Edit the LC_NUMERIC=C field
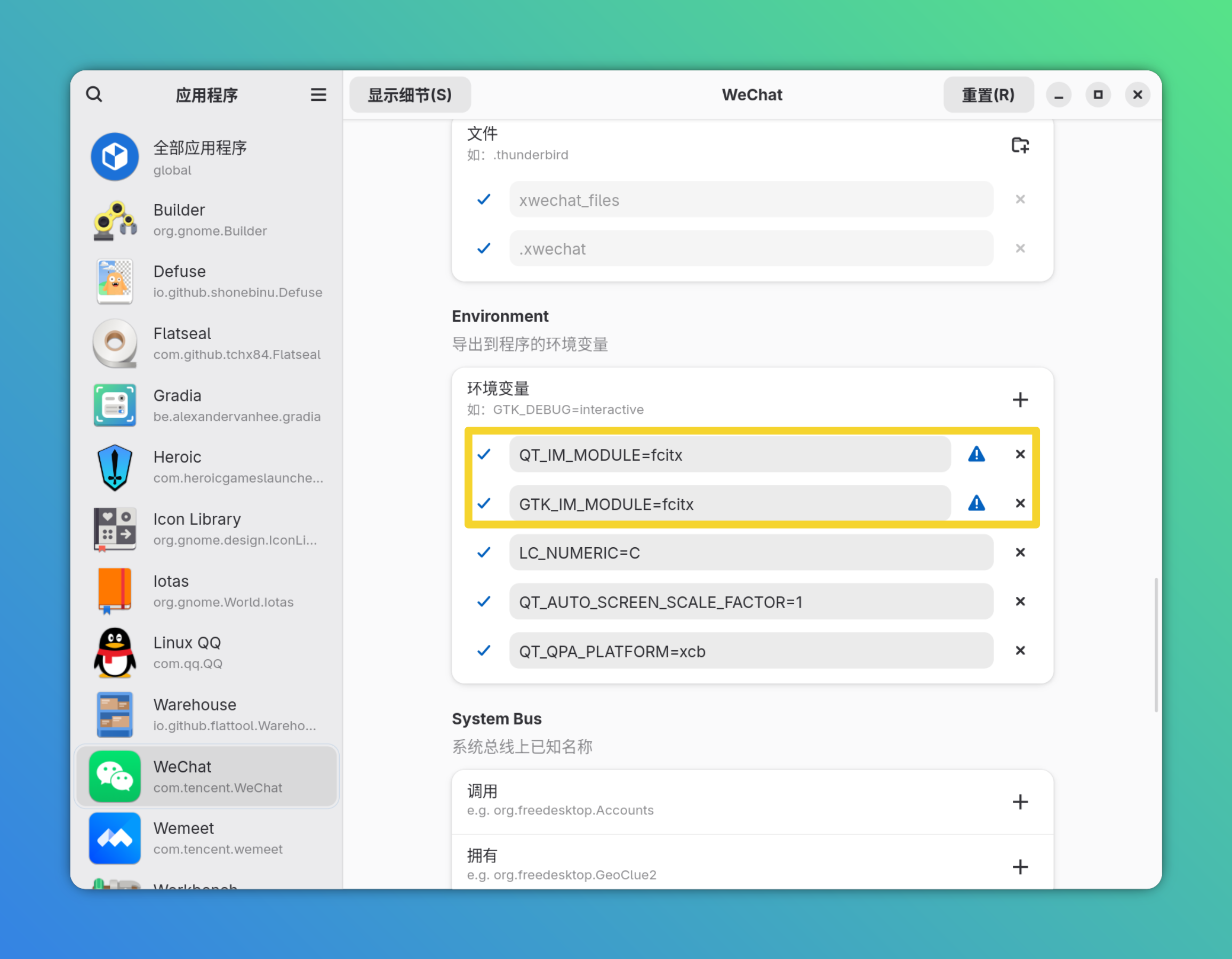The width and height of the screenshot is (1232, 959). (x=751, y=552)
